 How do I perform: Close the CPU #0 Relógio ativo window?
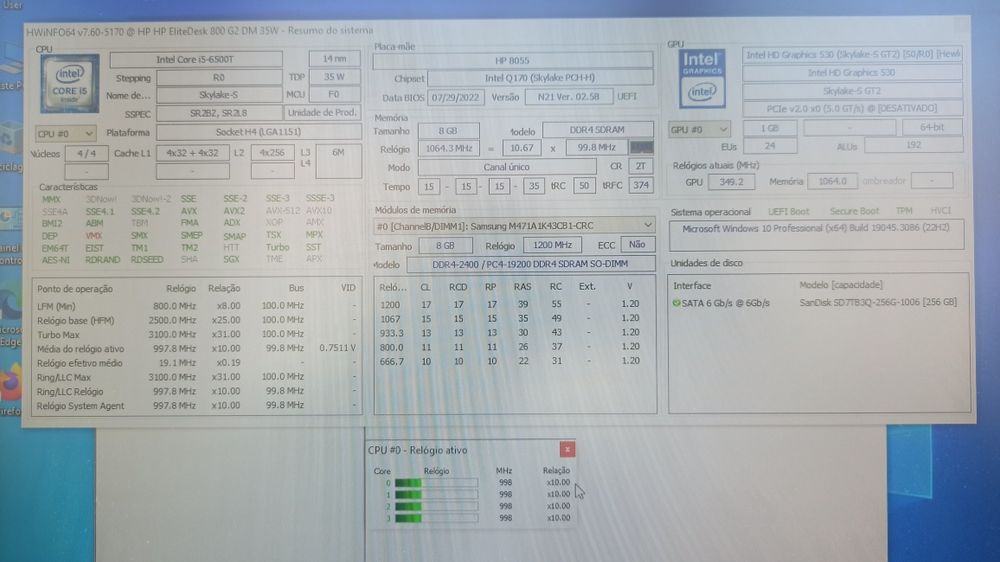(567, 449)
